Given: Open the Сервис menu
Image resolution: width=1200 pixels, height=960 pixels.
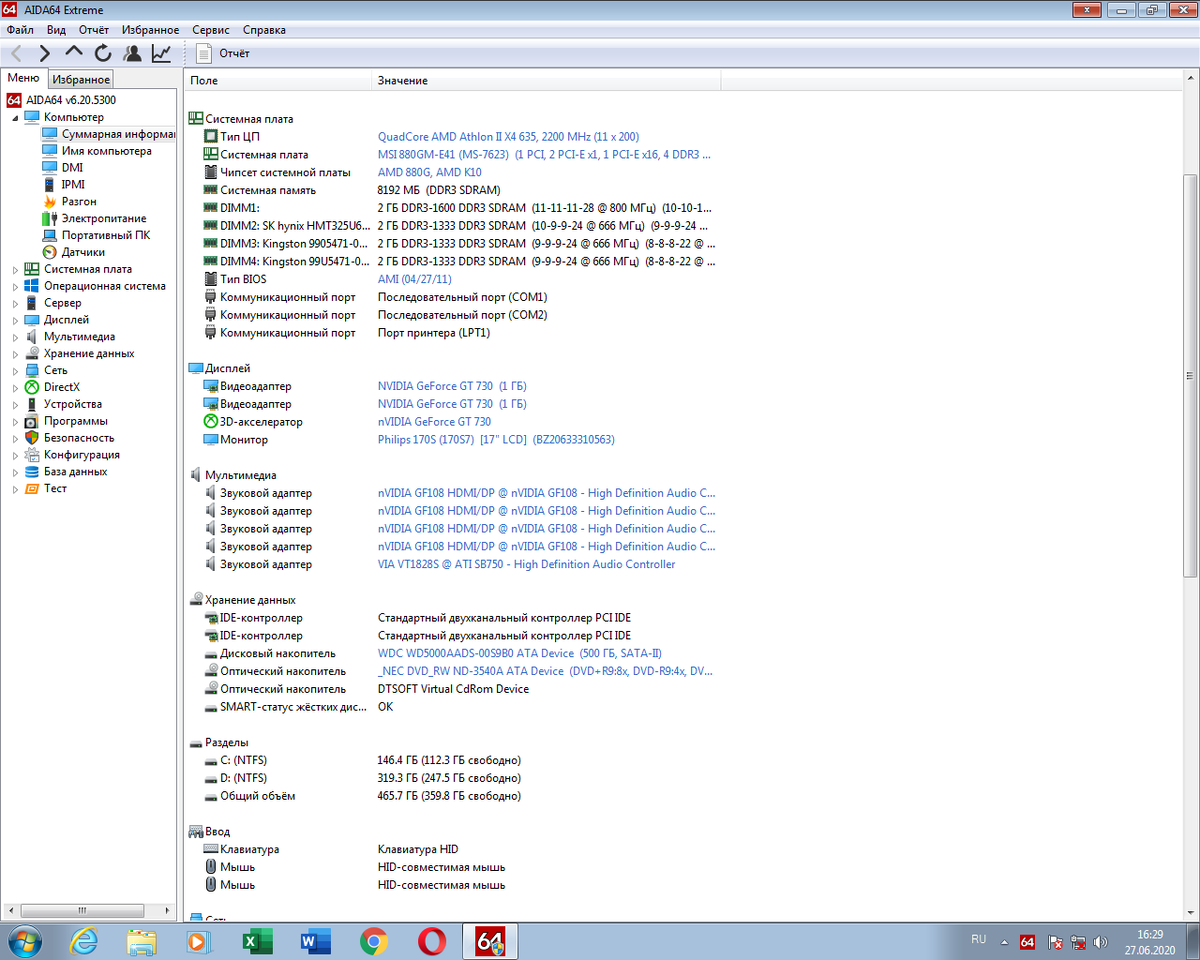Looking at the screenshot, I should [x=210, y=30].
